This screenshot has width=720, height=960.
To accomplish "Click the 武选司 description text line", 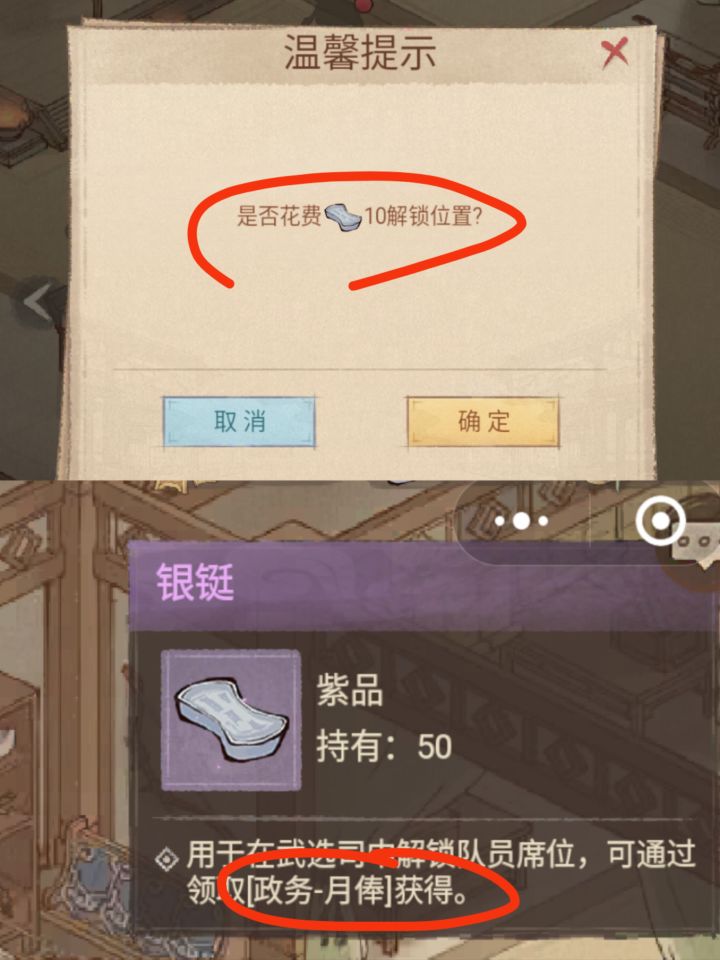I will click(441, 854).
